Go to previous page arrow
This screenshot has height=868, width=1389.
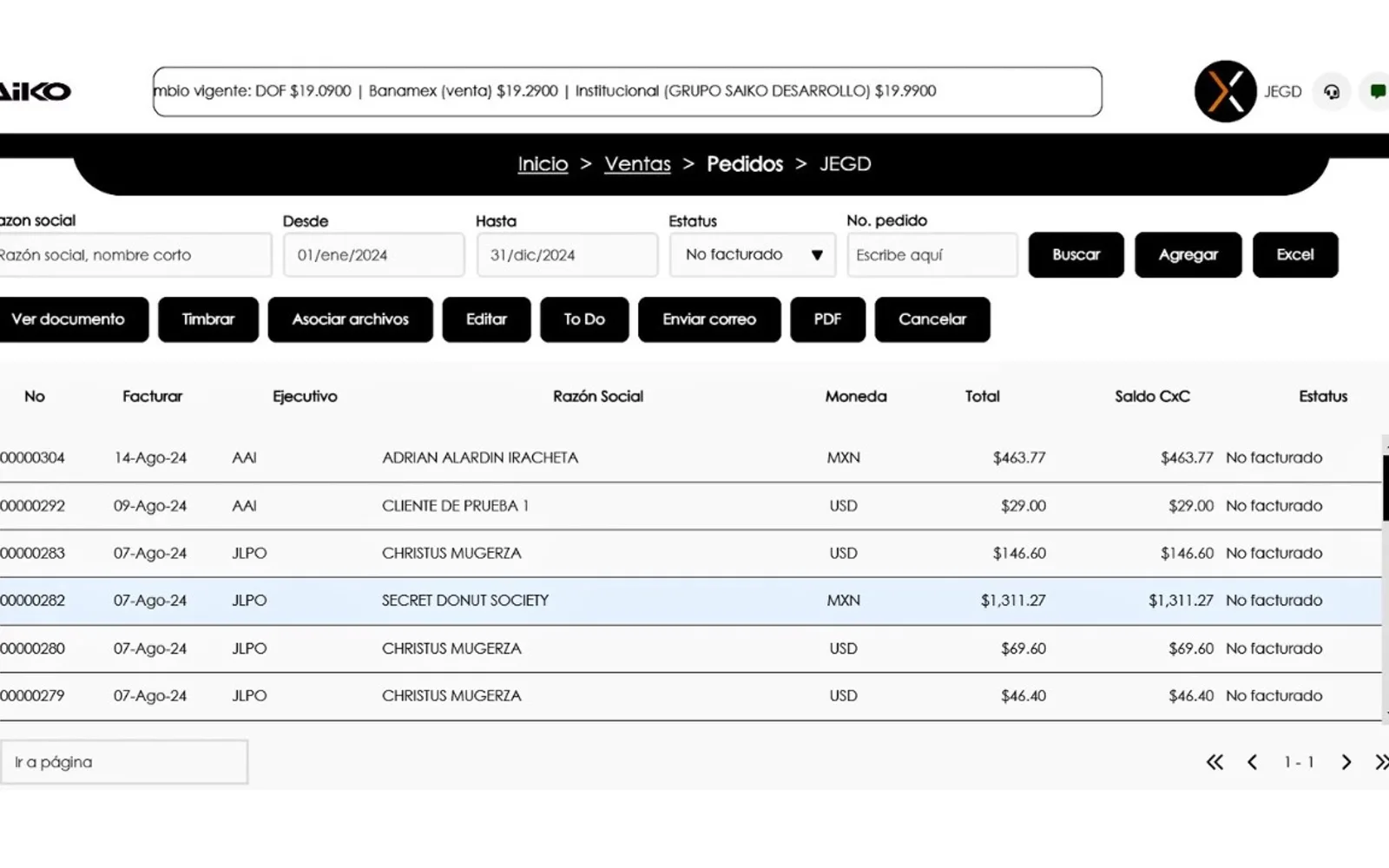[x=1252, y=762]
